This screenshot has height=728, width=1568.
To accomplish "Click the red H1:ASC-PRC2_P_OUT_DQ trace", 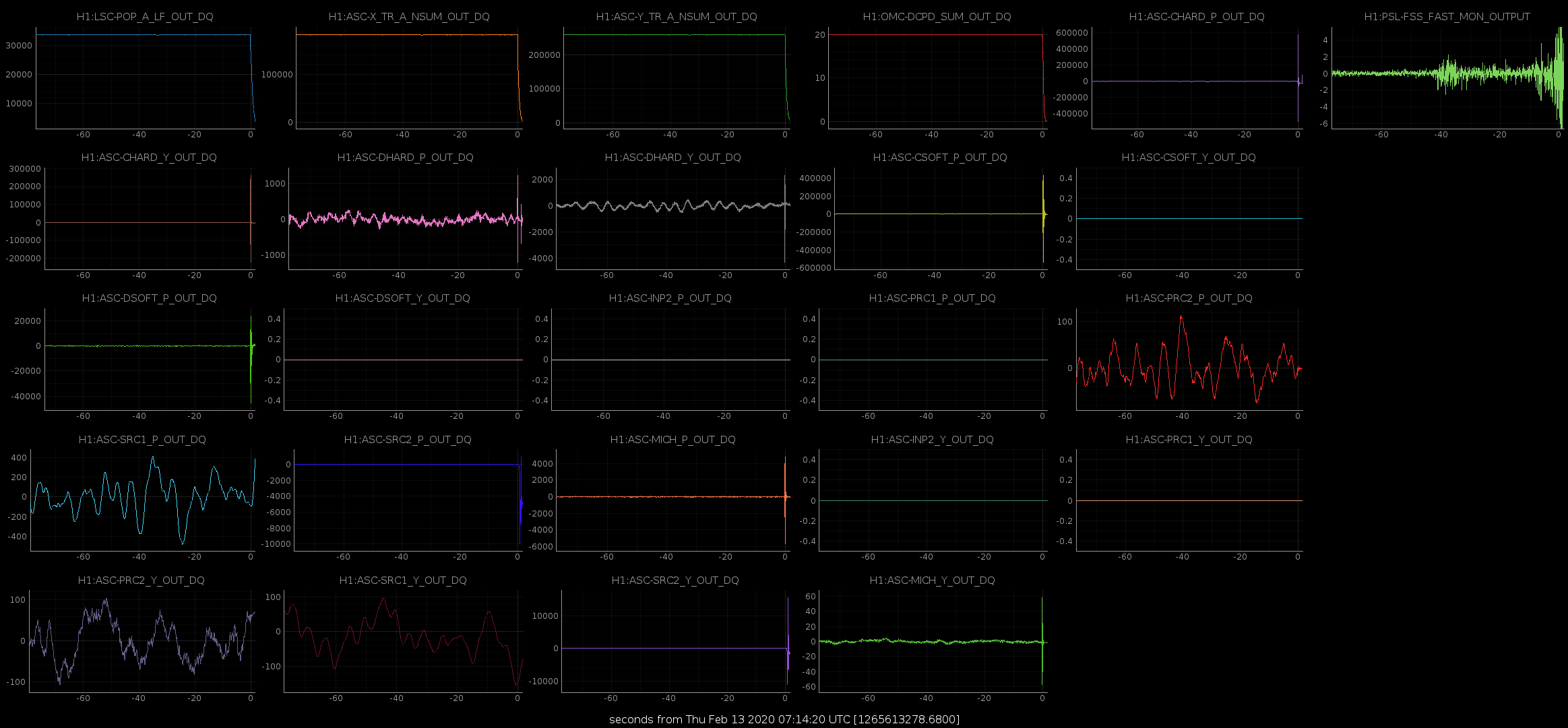I will click(1189, 360).
